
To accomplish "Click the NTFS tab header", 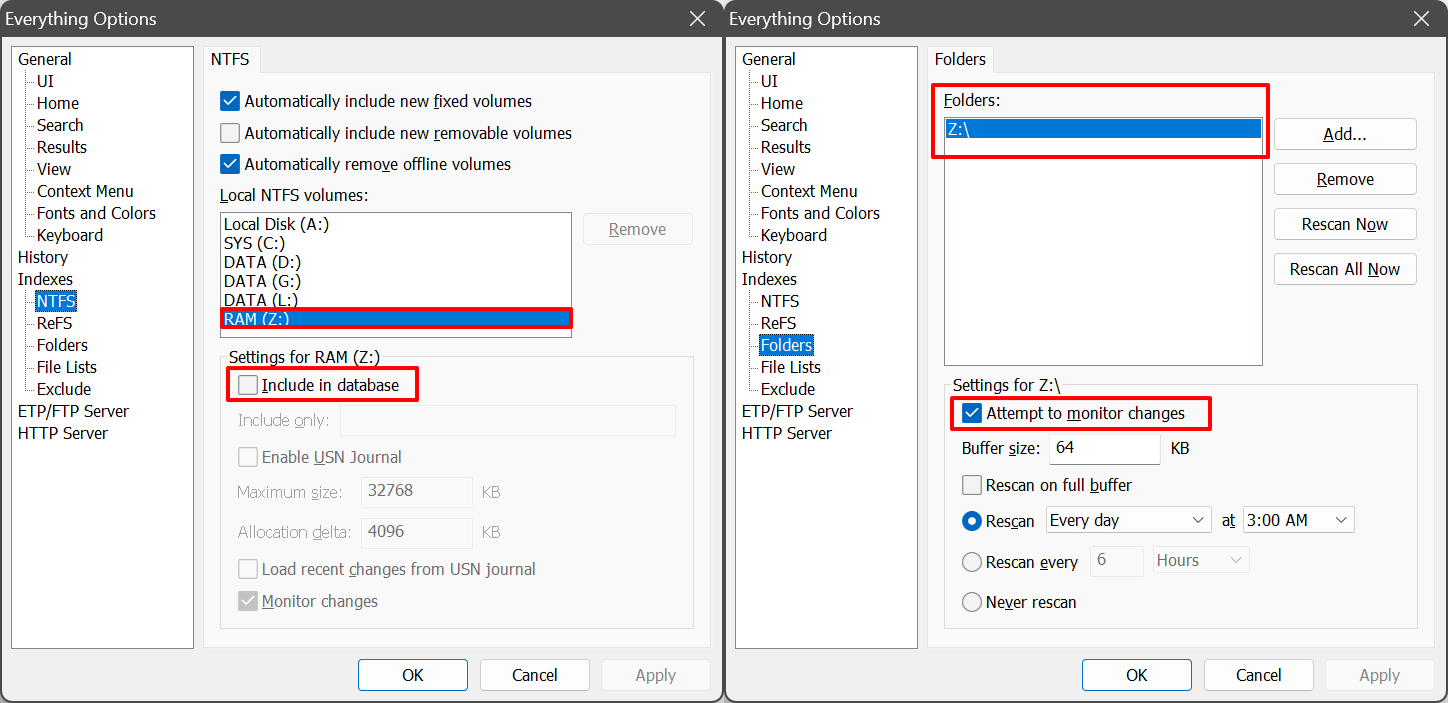I will (231, 59).
